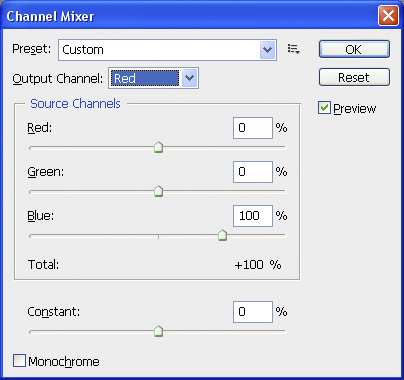Screen dimensions: 404x380
Task: Focus the Constant percentage input field
Action: 253,312
